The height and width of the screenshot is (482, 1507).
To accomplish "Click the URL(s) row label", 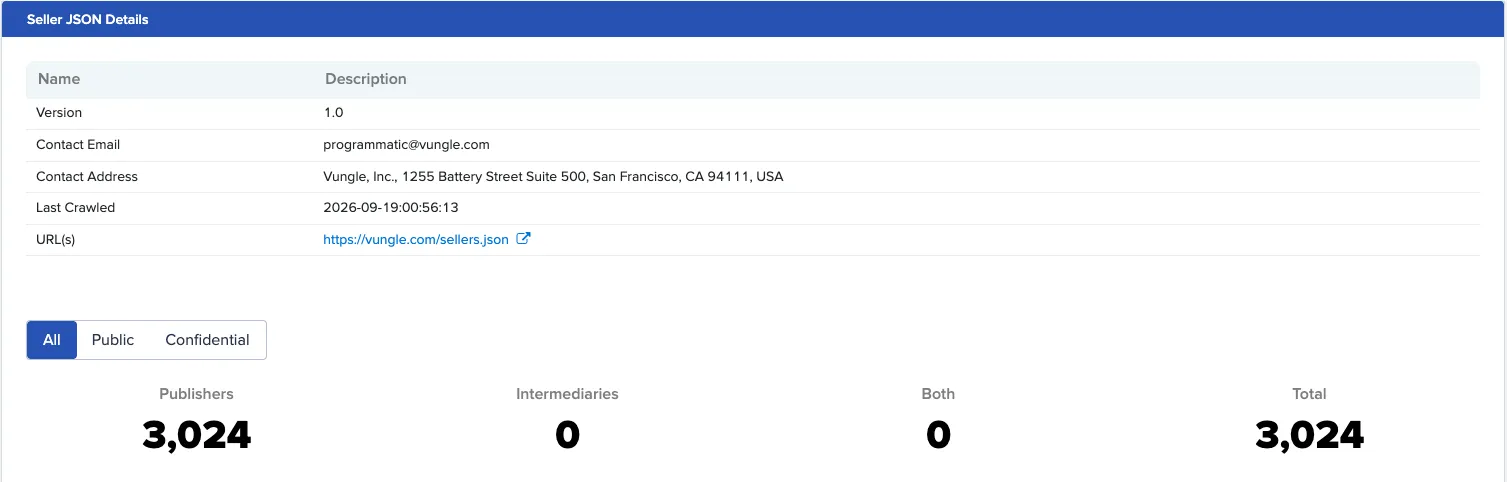I will [x=55, y=240].
